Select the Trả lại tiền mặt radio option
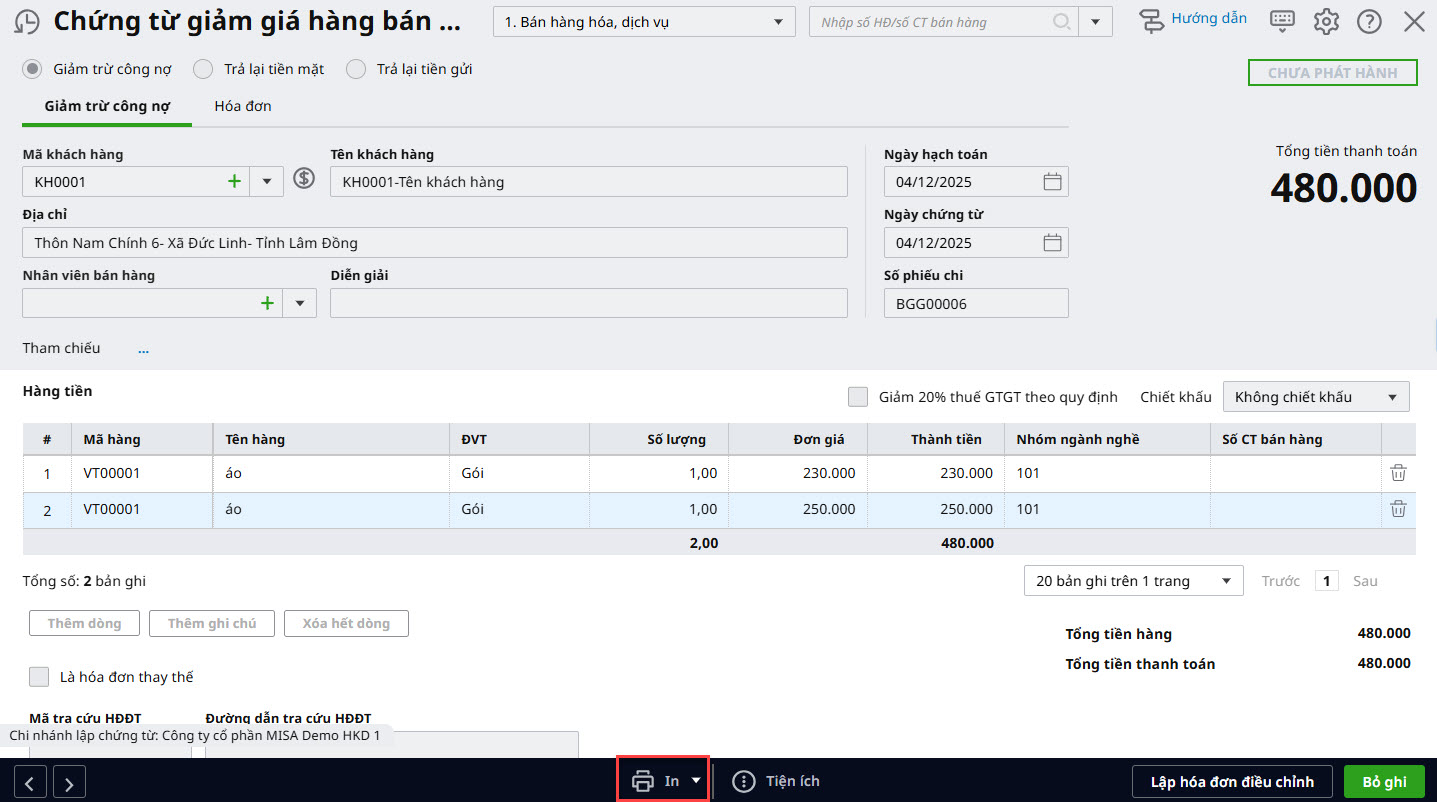1437x802 pixels. coord(203,69)
